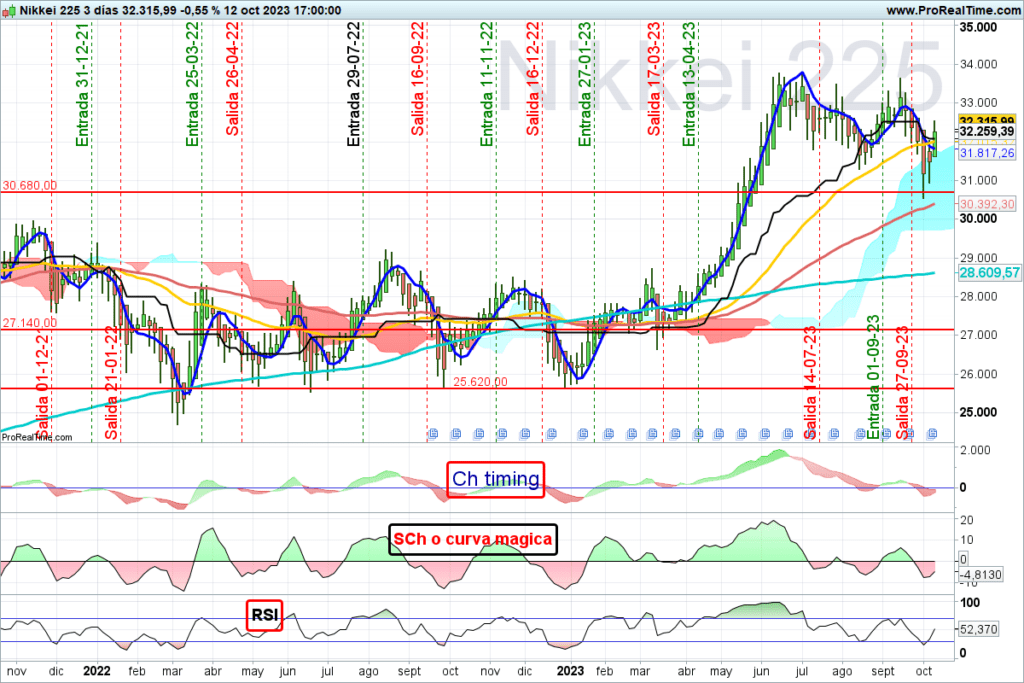Click the 34.000 price axis label
1024x683 pixels.
[978, 64]
